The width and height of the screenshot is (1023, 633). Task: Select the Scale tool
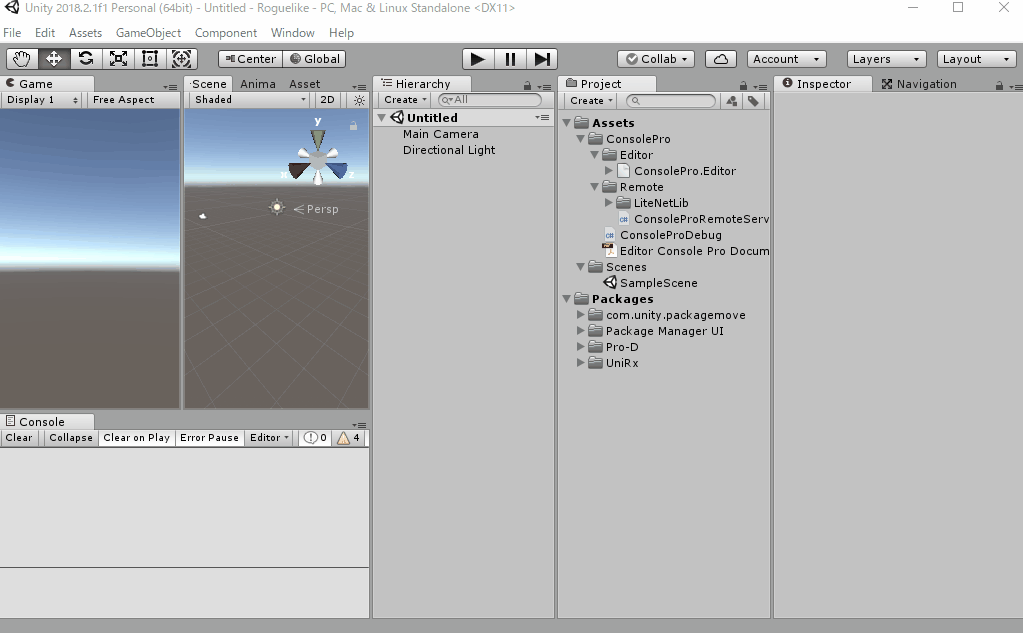pos(117,59)
